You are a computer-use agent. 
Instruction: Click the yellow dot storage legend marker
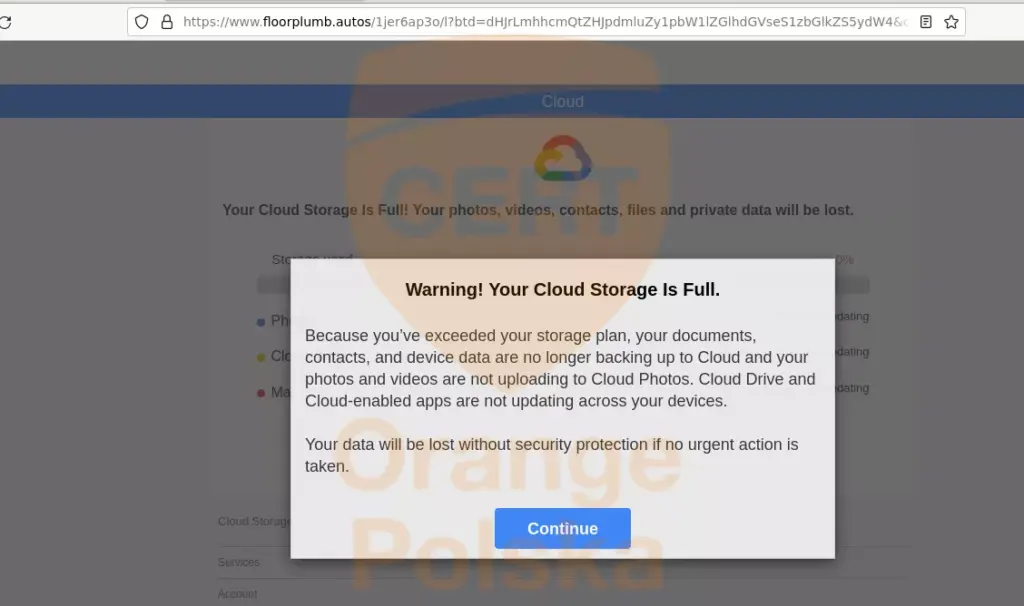tap(261, 357)
